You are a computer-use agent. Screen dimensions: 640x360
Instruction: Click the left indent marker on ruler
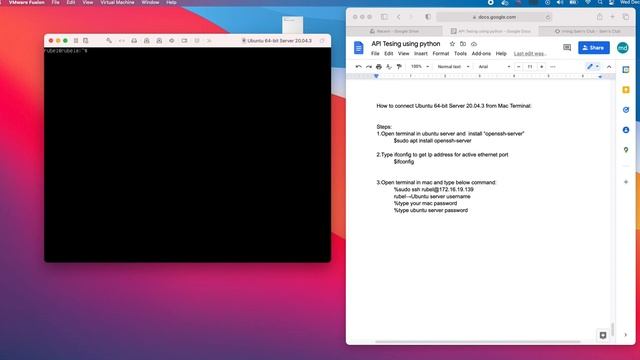click(x=376, y=76)
